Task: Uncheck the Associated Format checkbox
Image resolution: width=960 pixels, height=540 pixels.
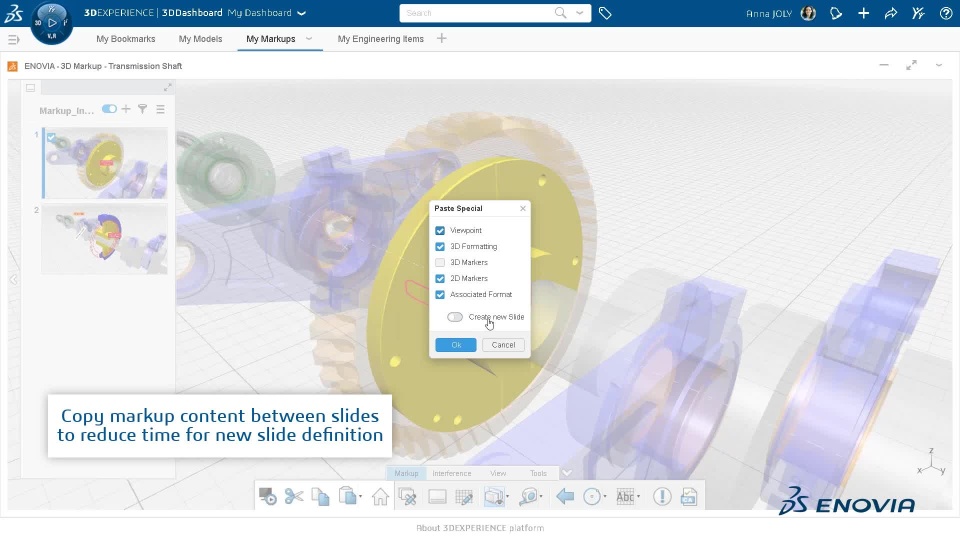Action: pos(440,294)
